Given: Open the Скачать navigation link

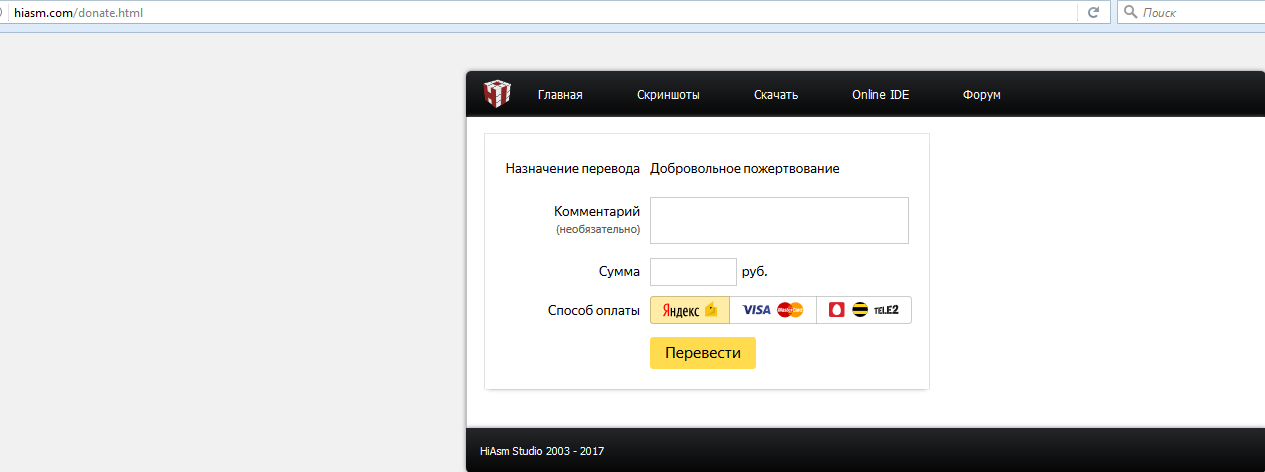Looking at the screenshot, I should pos(776,95).
